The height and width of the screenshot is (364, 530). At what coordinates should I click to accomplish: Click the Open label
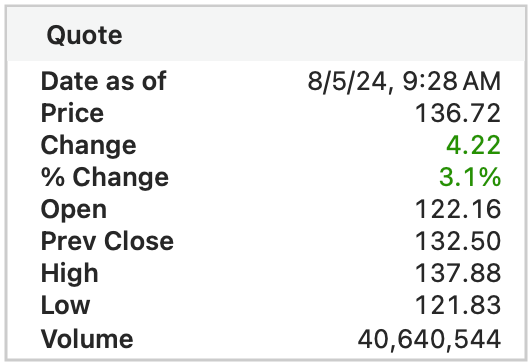click(74, 210)
